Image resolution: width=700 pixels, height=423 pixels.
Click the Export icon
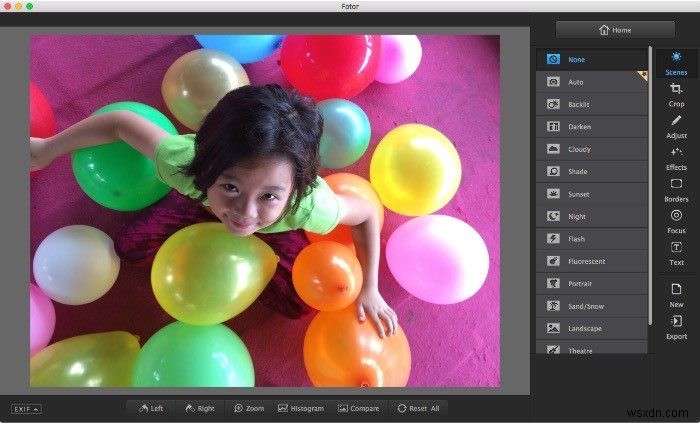click(676, 326)
